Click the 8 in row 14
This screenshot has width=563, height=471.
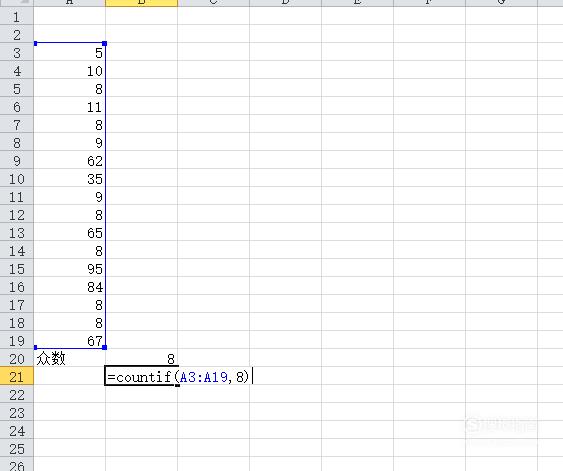click(x=70, y=250)
